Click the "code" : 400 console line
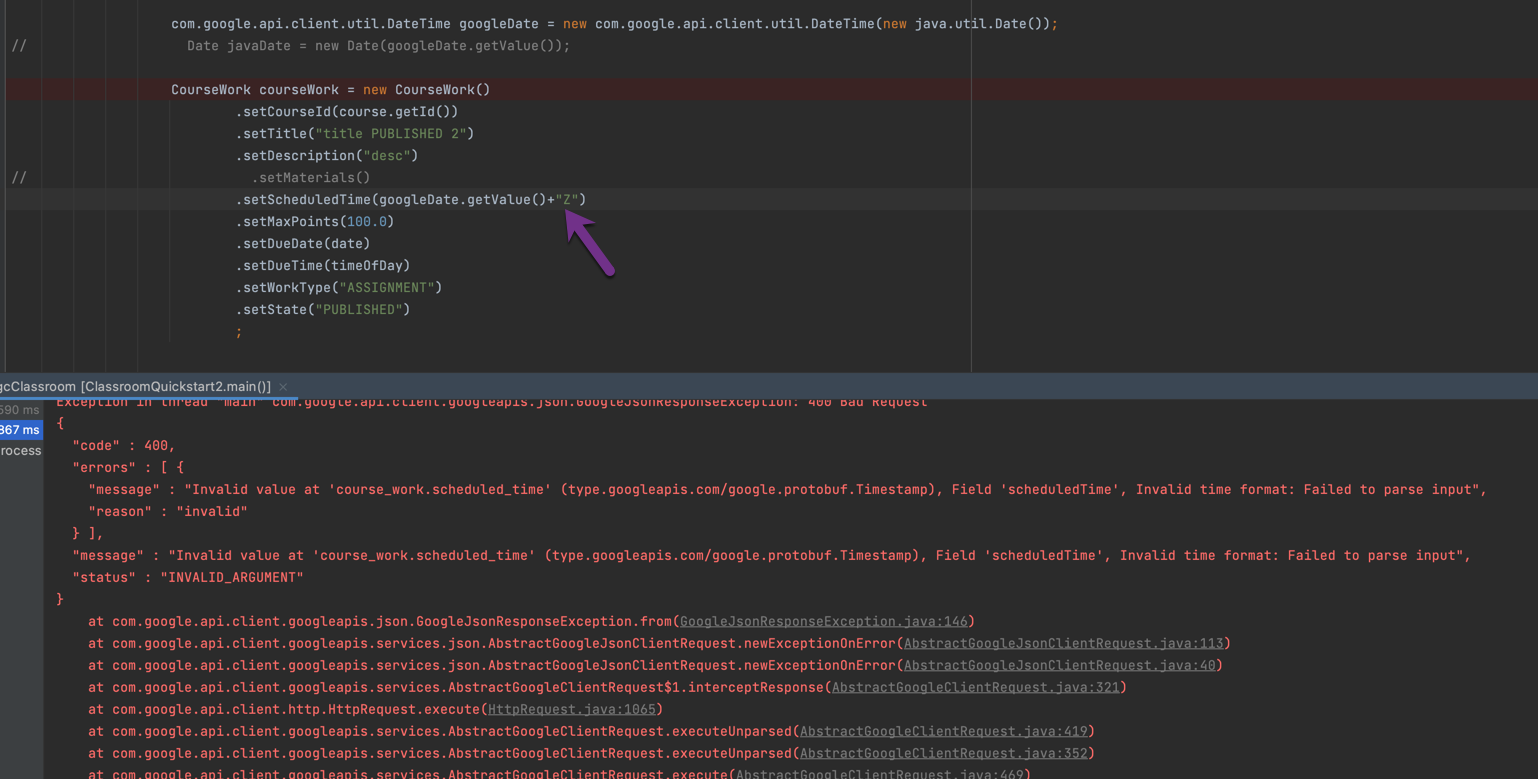 tap(124, 445)
